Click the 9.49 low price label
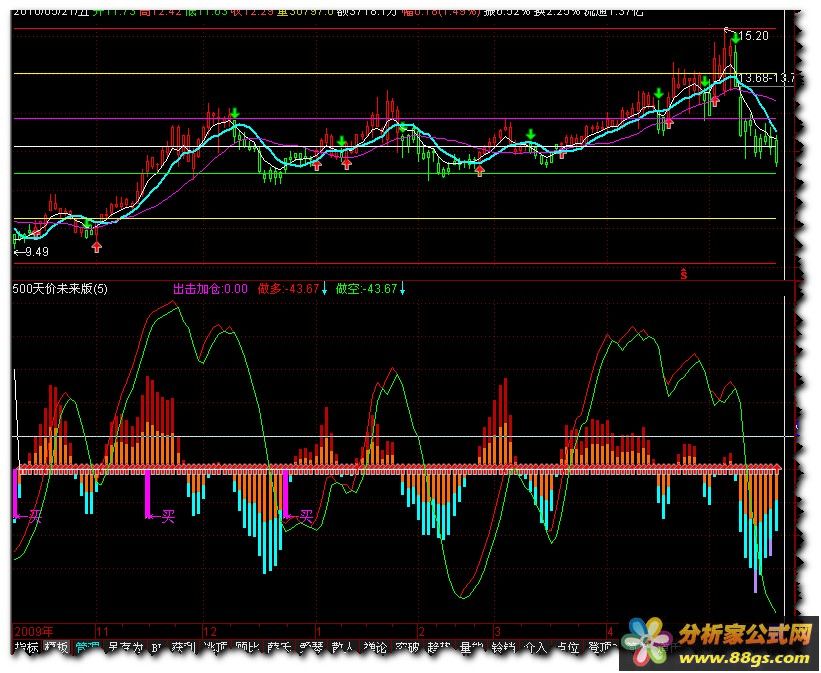 pyautogui.click(x=36, y=252)
